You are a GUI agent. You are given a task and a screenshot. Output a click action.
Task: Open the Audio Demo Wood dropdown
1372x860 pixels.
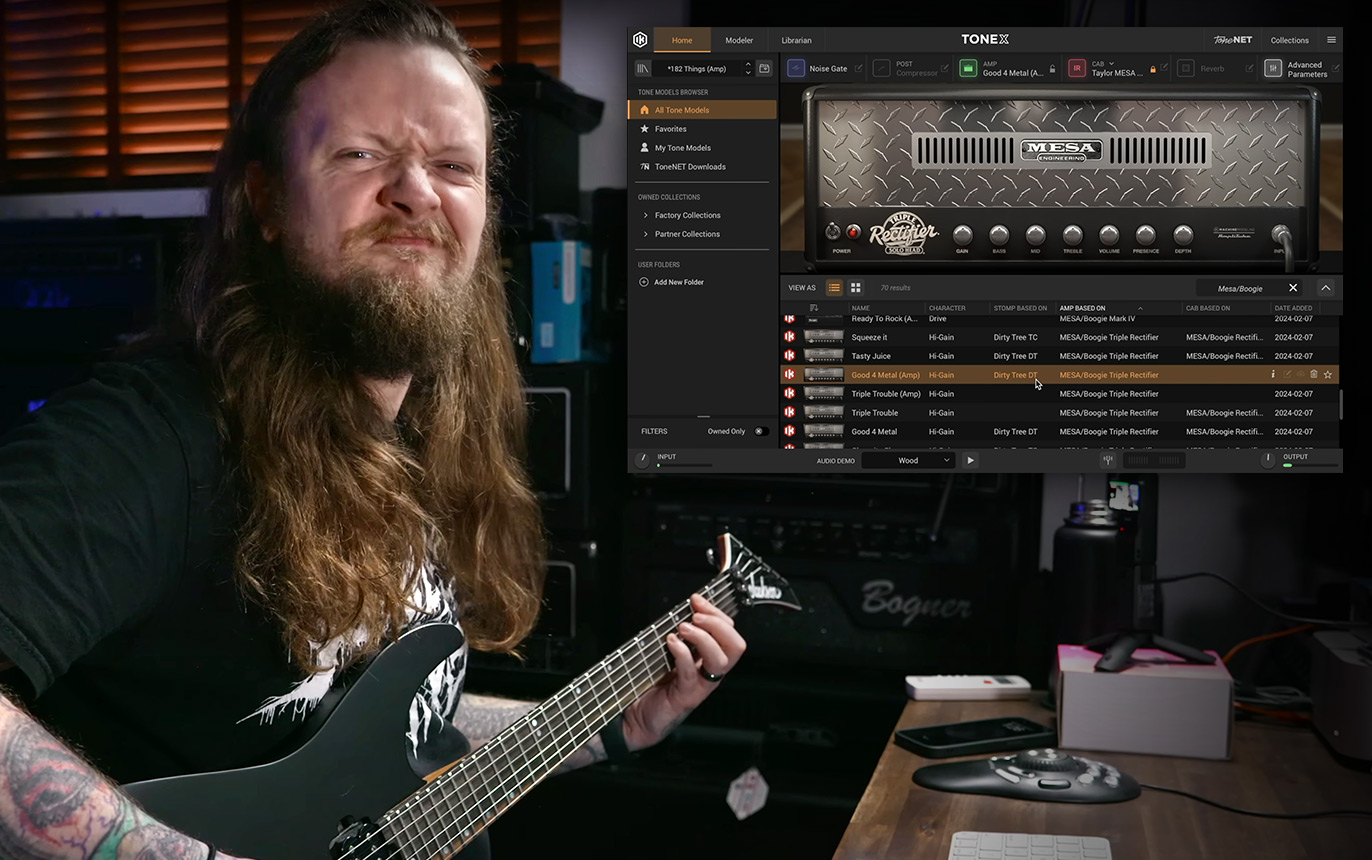coord(909,460)
